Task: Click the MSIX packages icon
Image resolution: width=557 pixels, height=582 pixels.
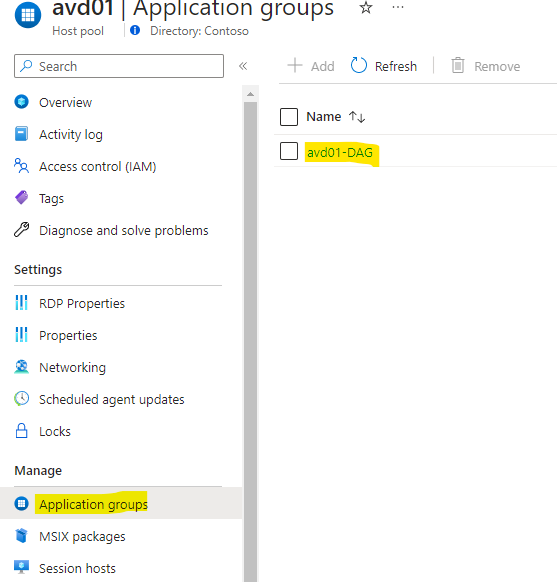Action: (22, 536)
